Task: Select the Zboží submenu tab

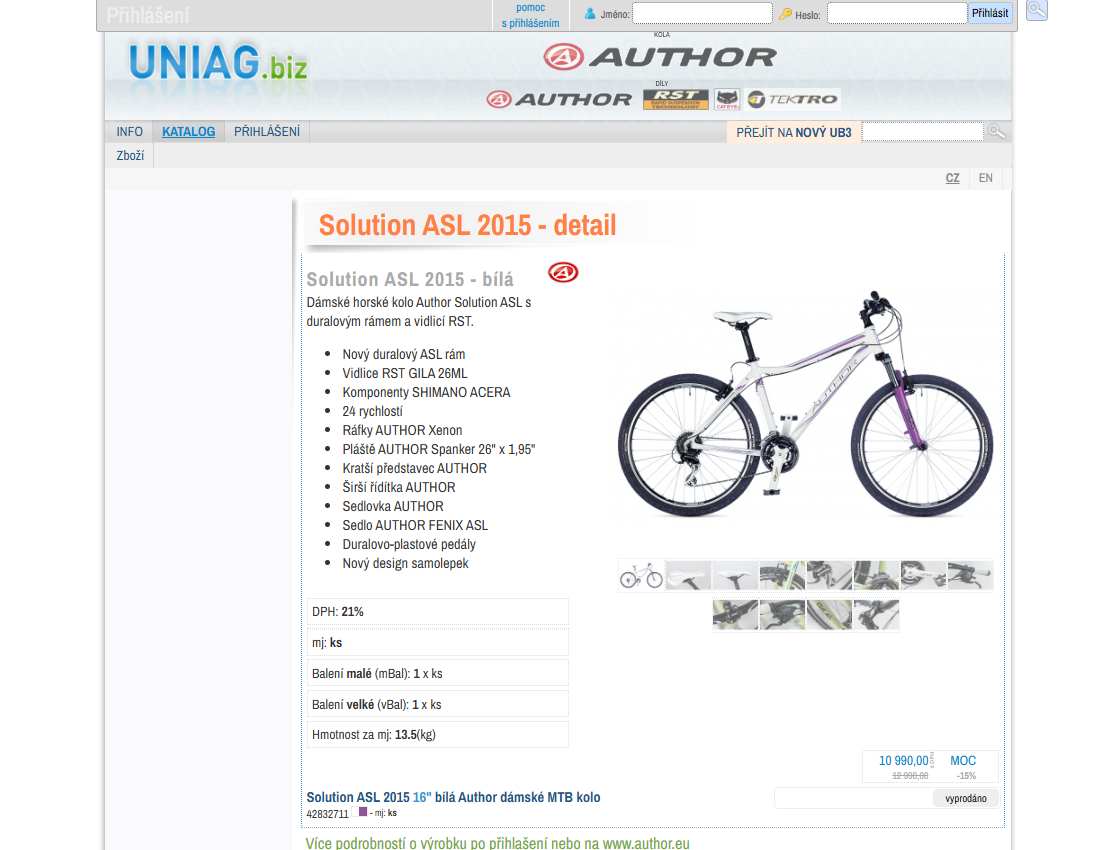Action: [130, 156]
